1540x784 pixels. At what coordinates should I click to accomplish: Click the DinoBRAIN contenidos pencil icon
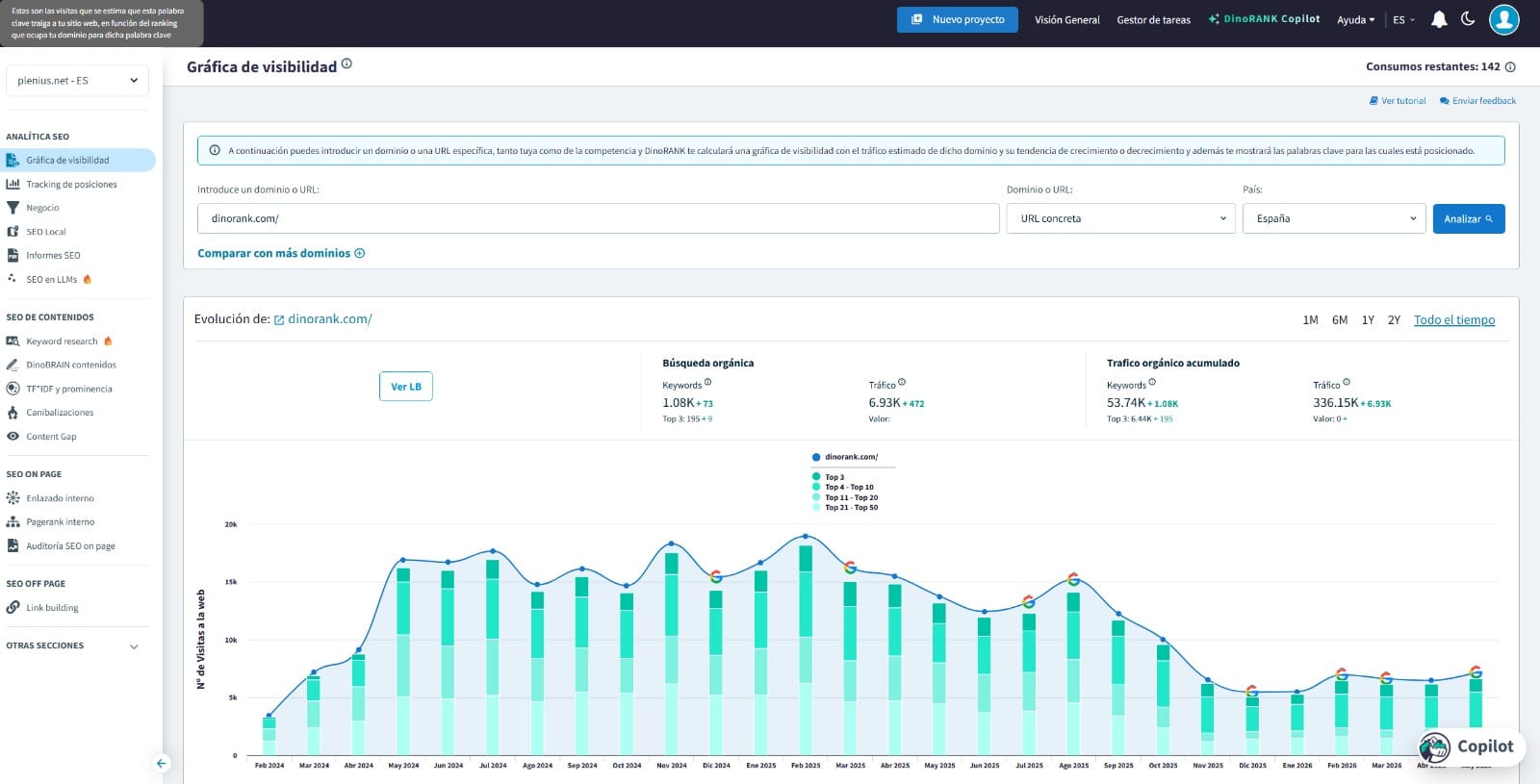pos(13,365)
